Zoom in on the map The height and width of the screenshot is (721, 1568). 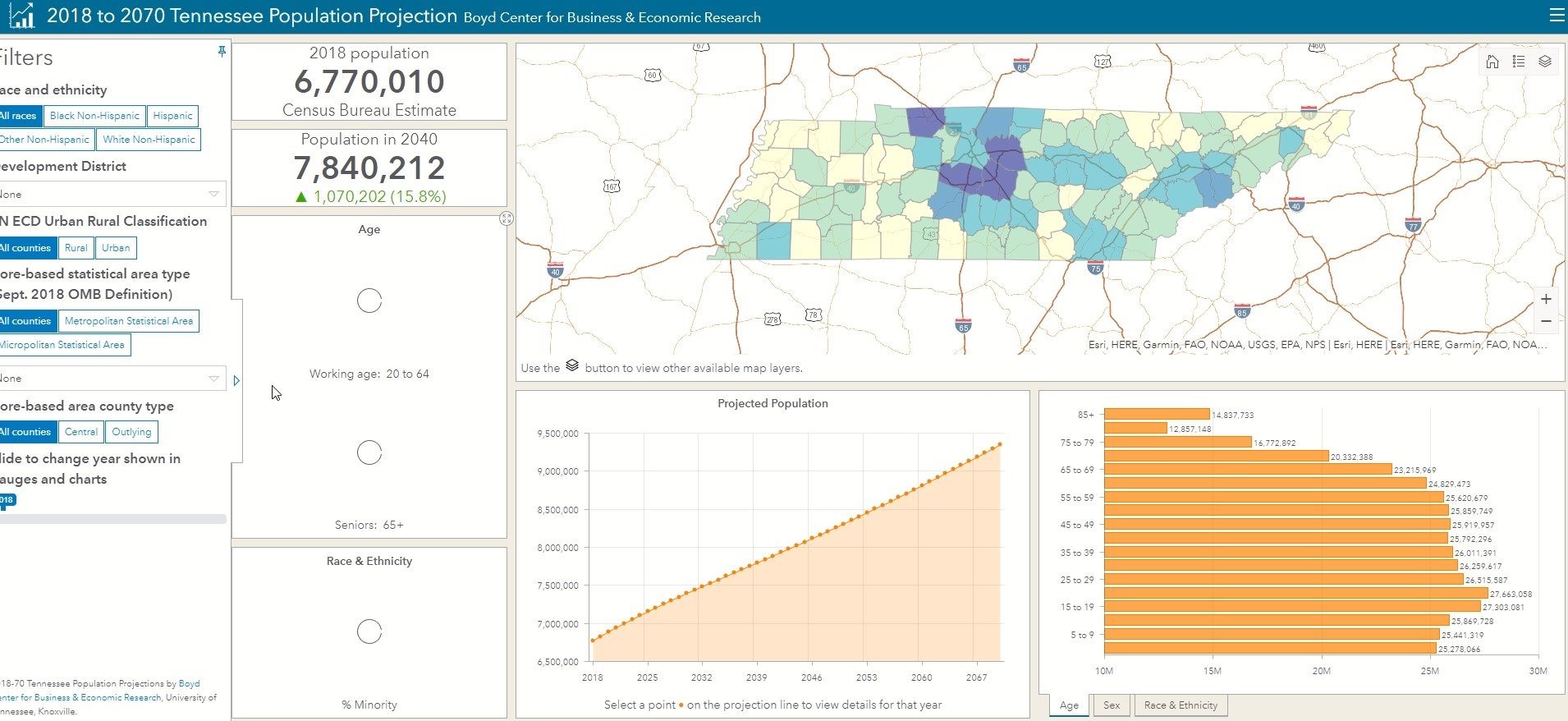1546,299
